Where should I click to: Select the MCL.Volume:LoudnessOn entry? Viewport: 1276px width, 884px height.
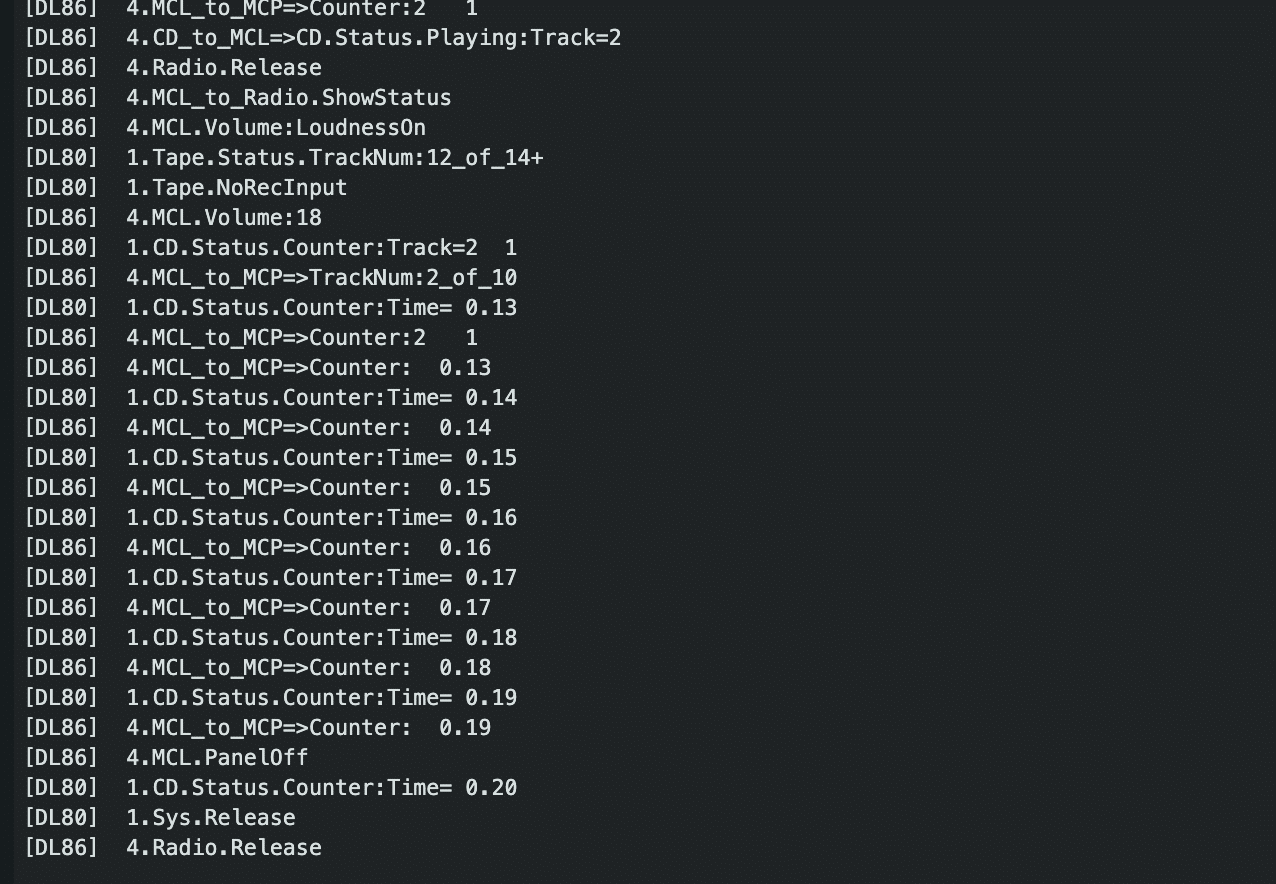[224, 128]
